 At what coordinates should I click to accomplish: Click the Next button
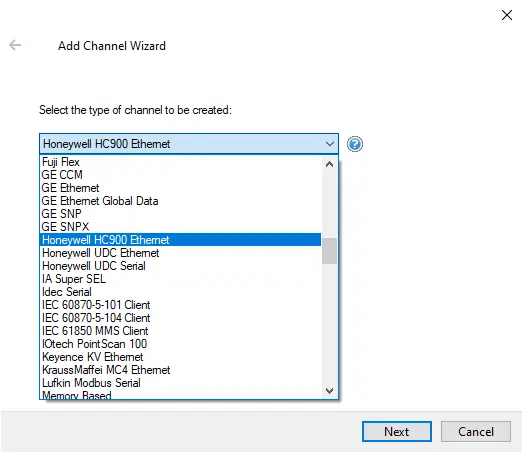click(397, 432)
